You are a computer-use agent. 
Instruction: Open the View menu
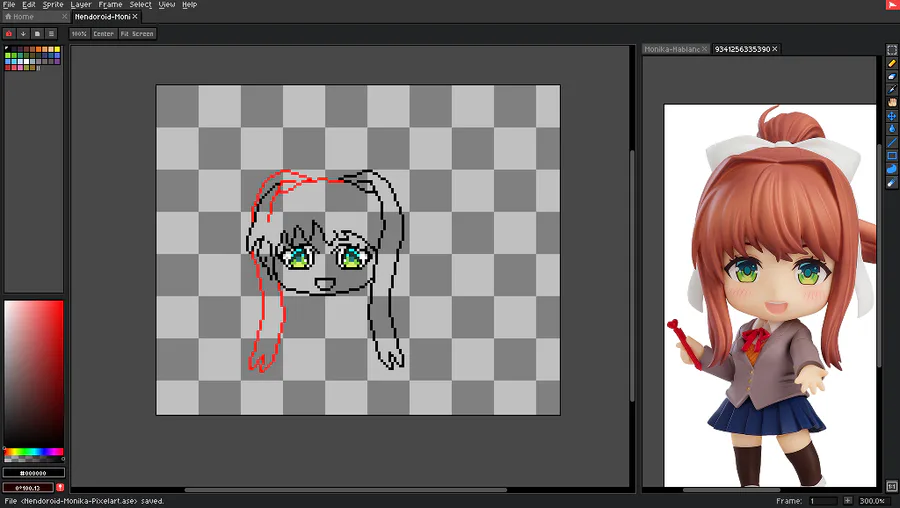166,5
